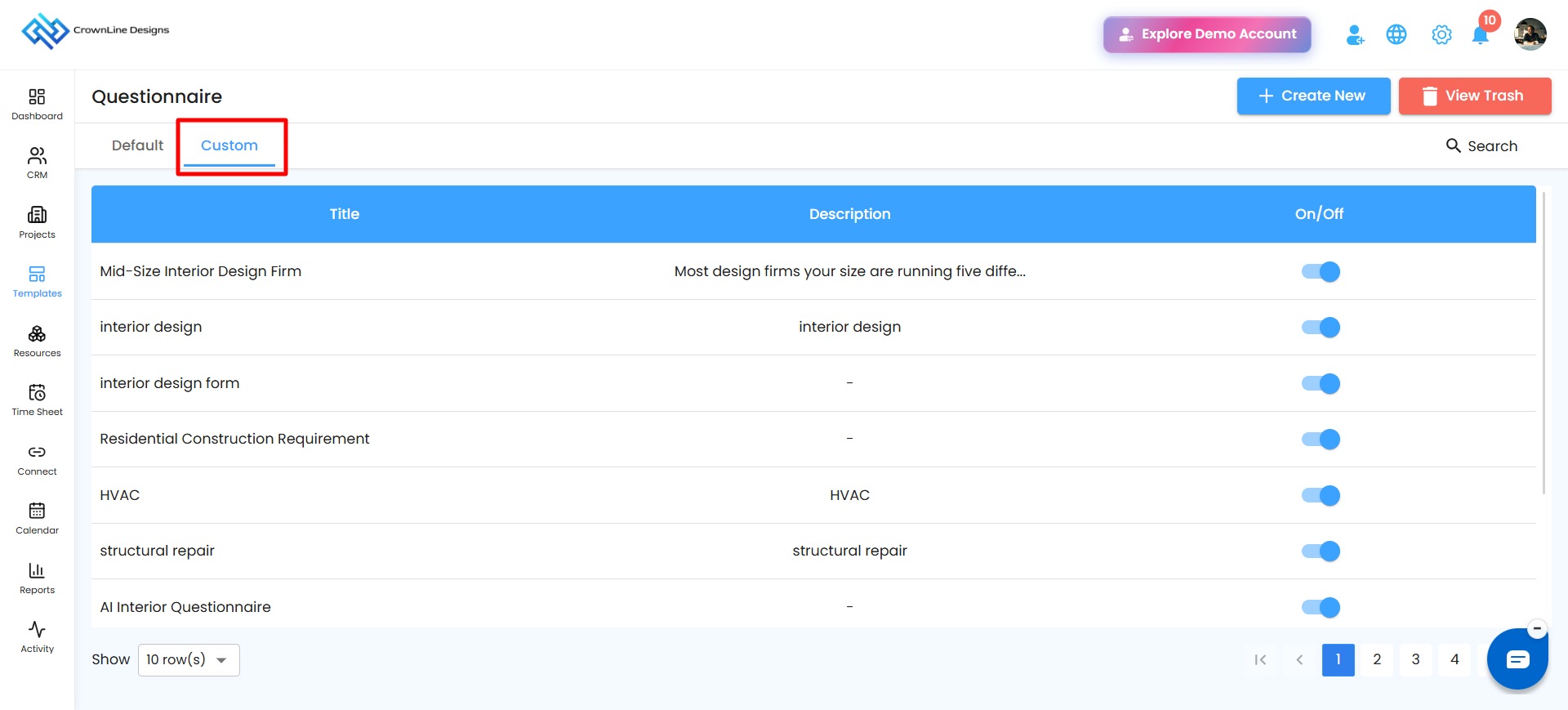Viewport: 1568px width, 710px height.
Task: Open the Reports chart icon
Action: (x=37, y=570)
